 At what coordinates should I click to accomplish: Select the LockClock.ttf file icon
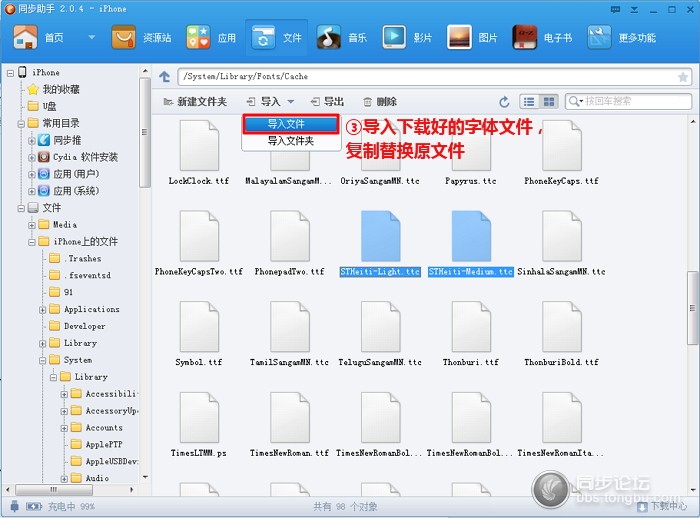[x=199, y=146]
